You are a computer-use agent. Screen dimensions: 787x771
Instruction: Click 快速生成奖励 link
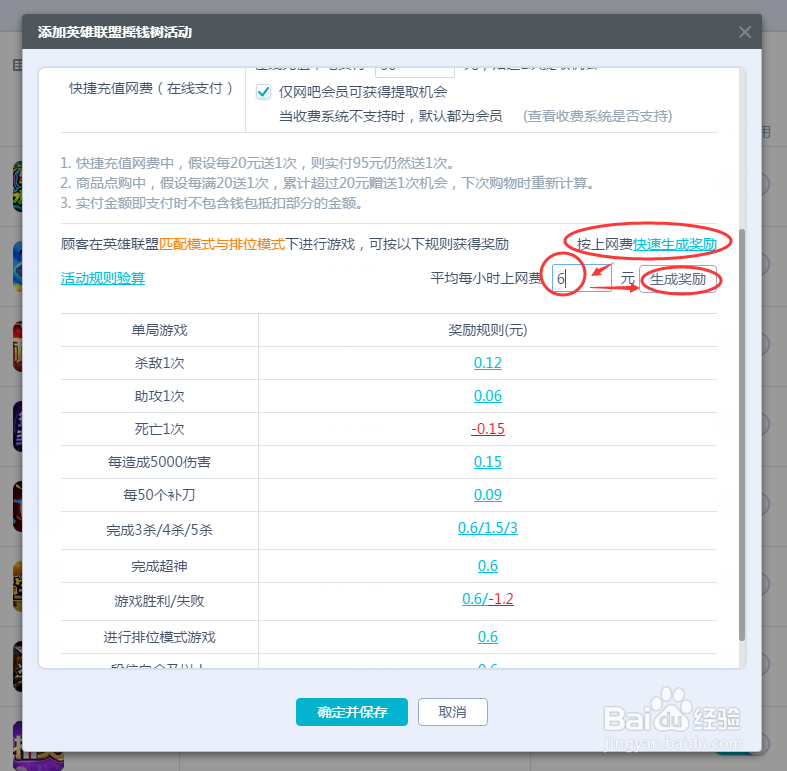(x=675, y=244)
